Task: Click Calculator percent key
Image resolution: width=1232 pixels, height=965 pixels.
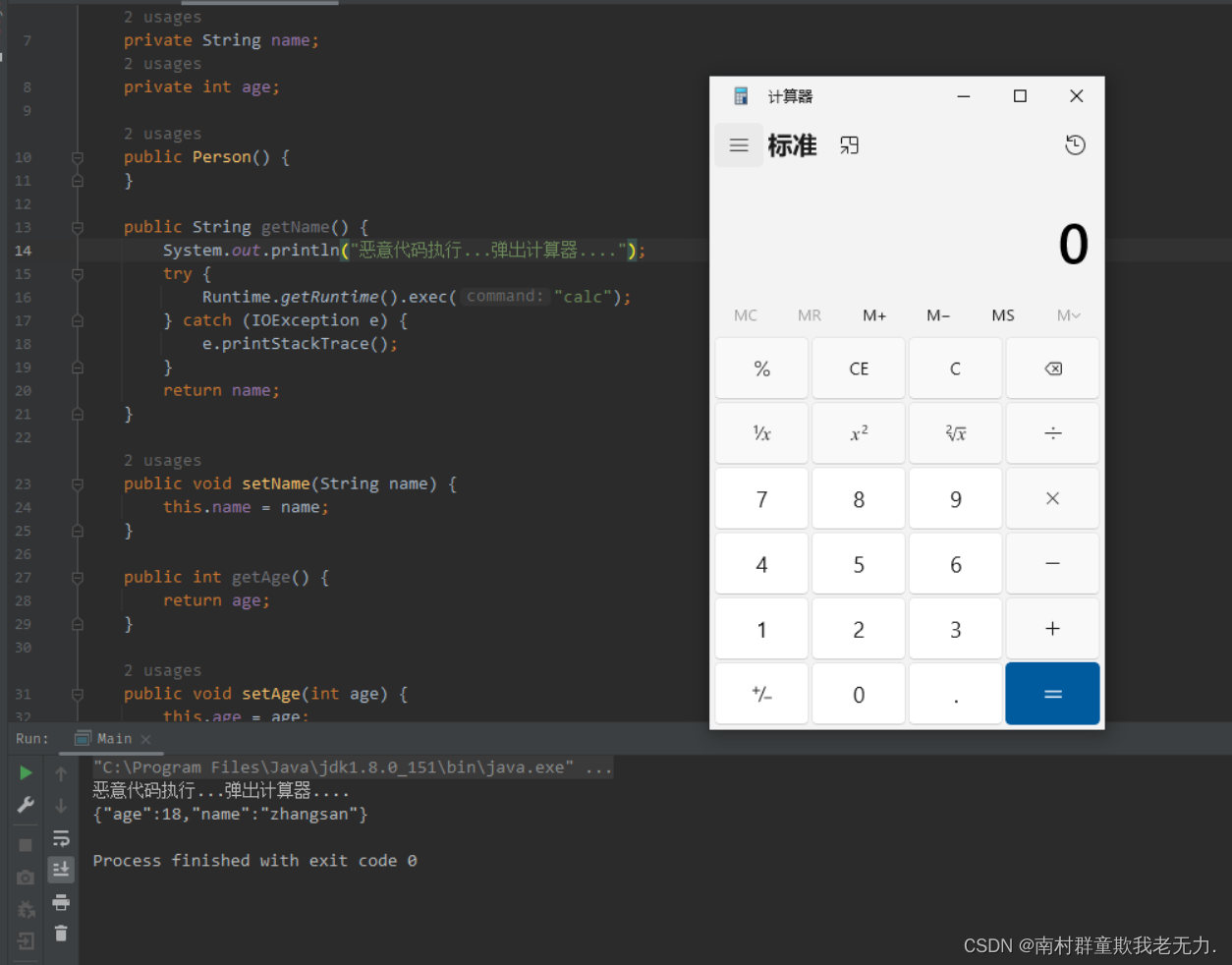Action: tap(761, 369)
